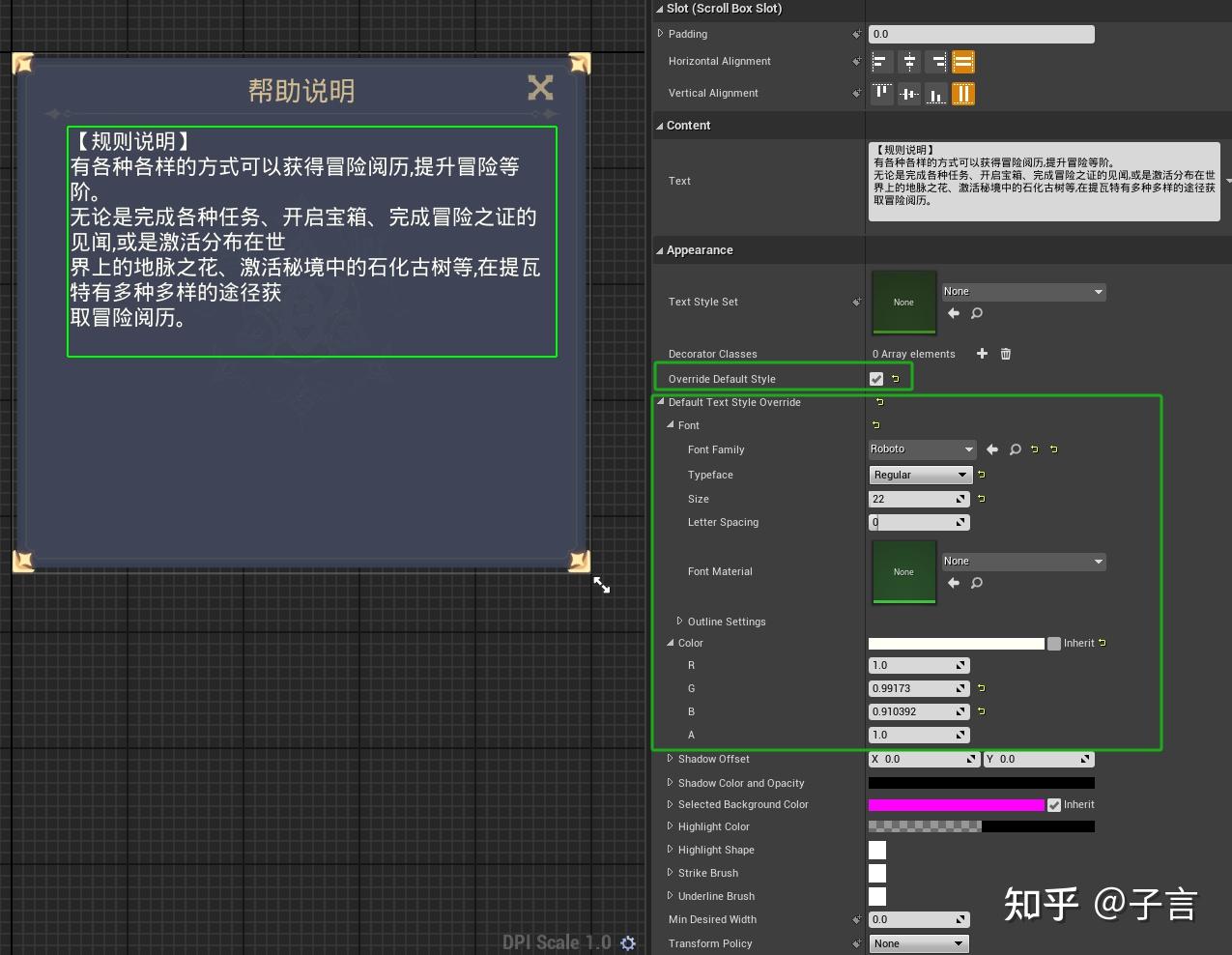The height and width of the screenshot is (955, 1232).
Task: Click the use-selected-asset arrow for Font Family
Action: coord(991,449)
